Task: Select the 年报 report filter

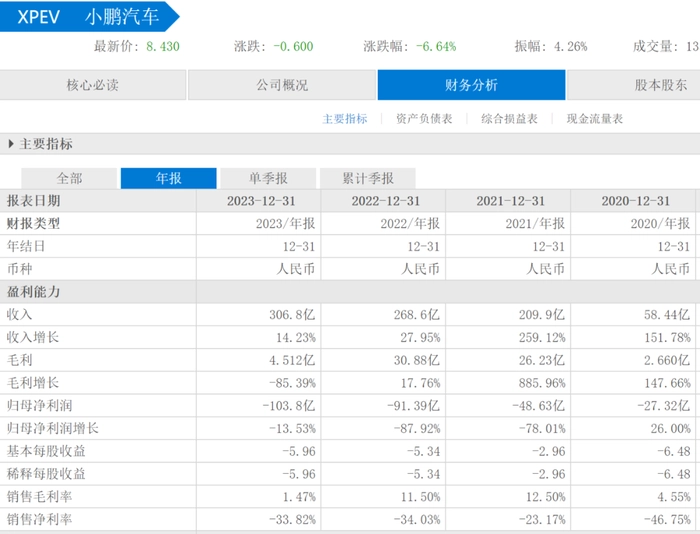Action: click(168, 178)
